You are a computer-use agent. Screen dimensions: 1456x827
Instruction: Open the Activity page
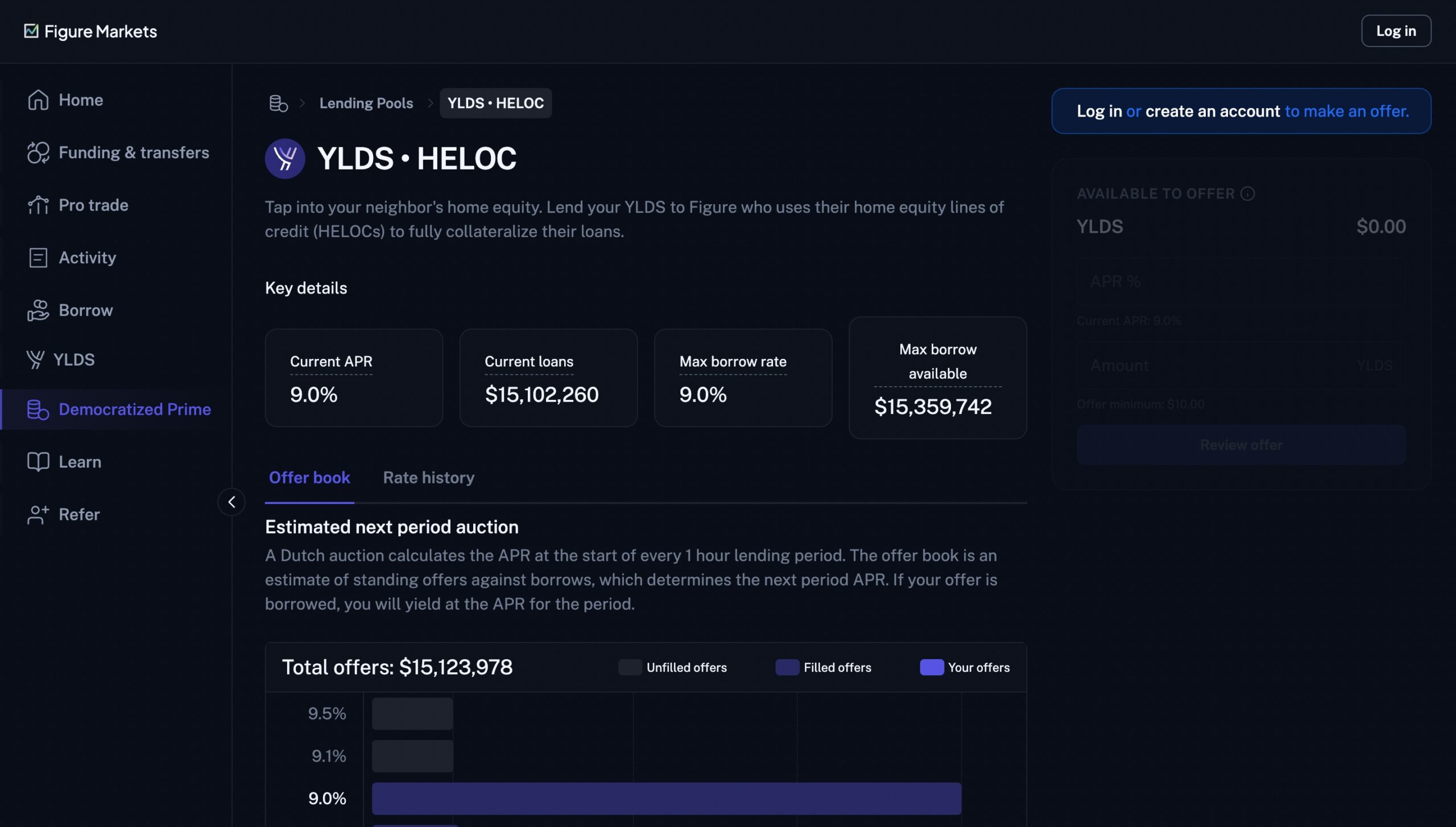88,258
